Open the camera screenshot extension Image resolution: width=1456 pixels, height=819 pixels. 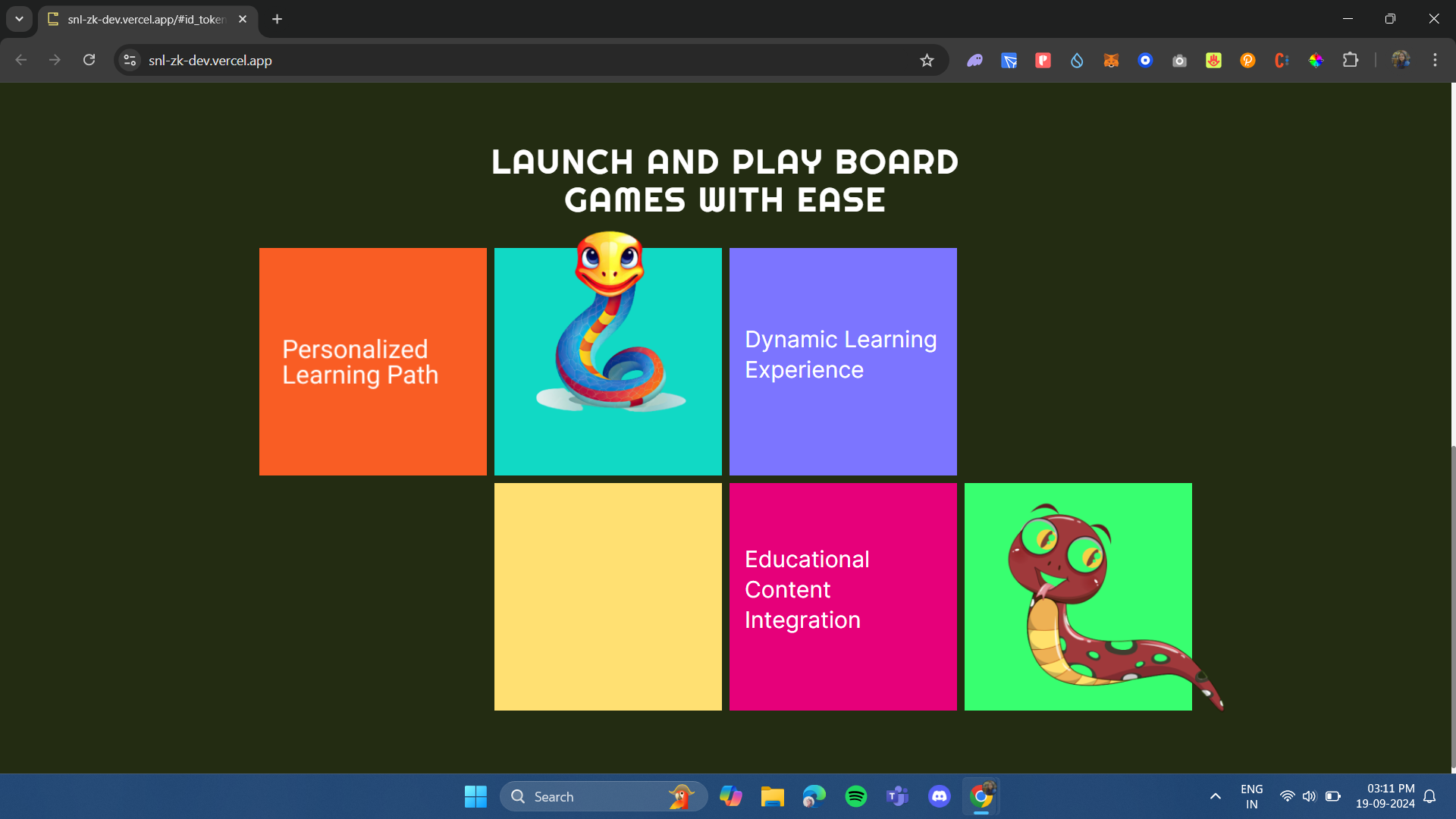pos(1179,61)
